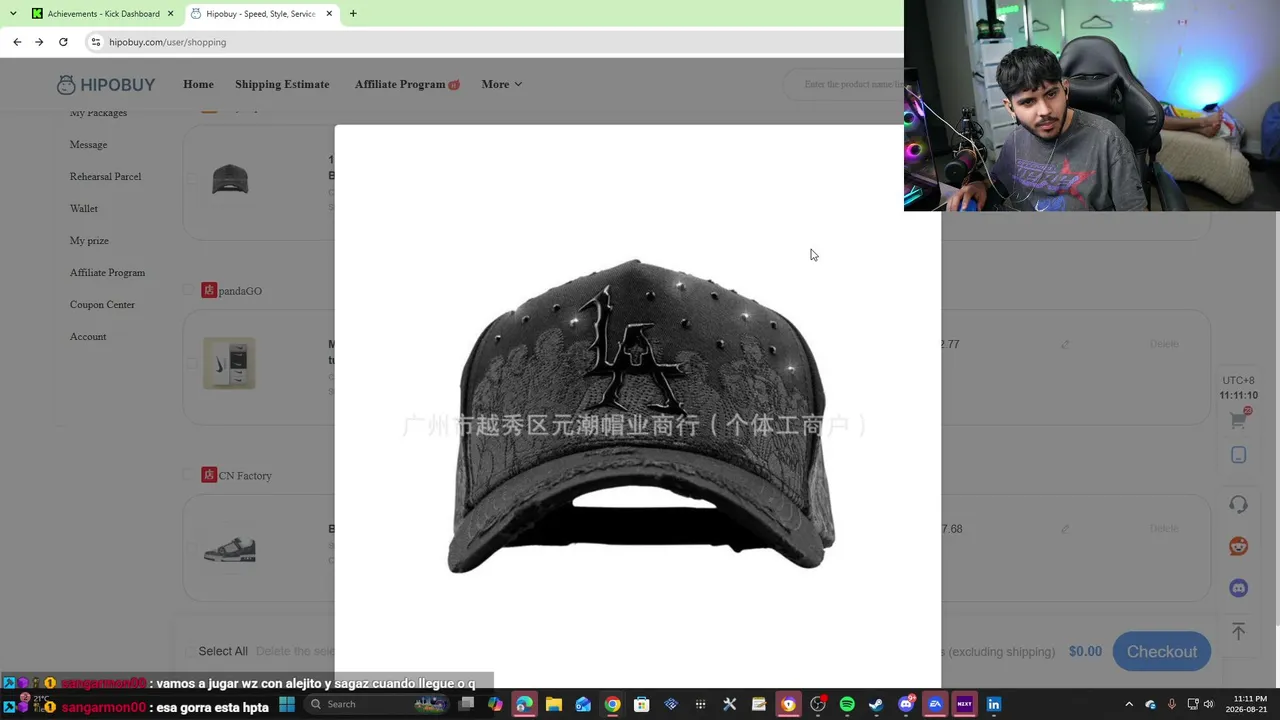Open Steam from taskbar

coord(876,704)
